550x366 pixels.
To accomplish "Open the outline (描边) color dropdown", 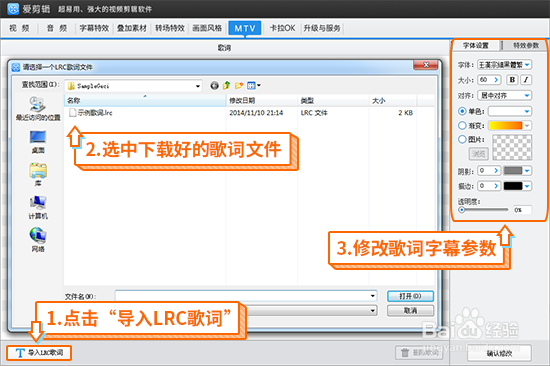I will coord(527,186).
